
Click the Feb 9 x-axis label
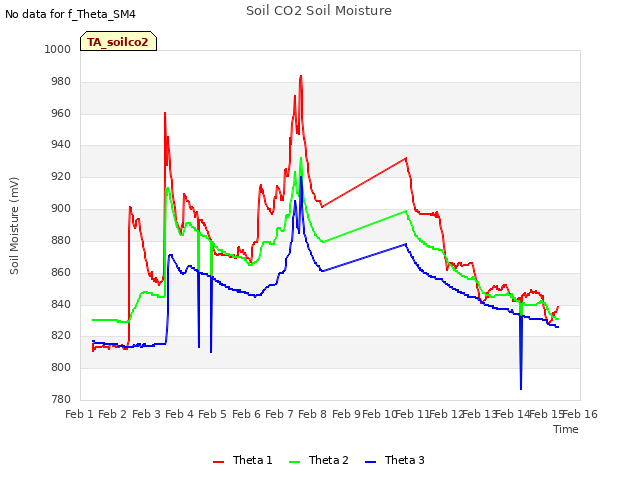coord(346,414)
